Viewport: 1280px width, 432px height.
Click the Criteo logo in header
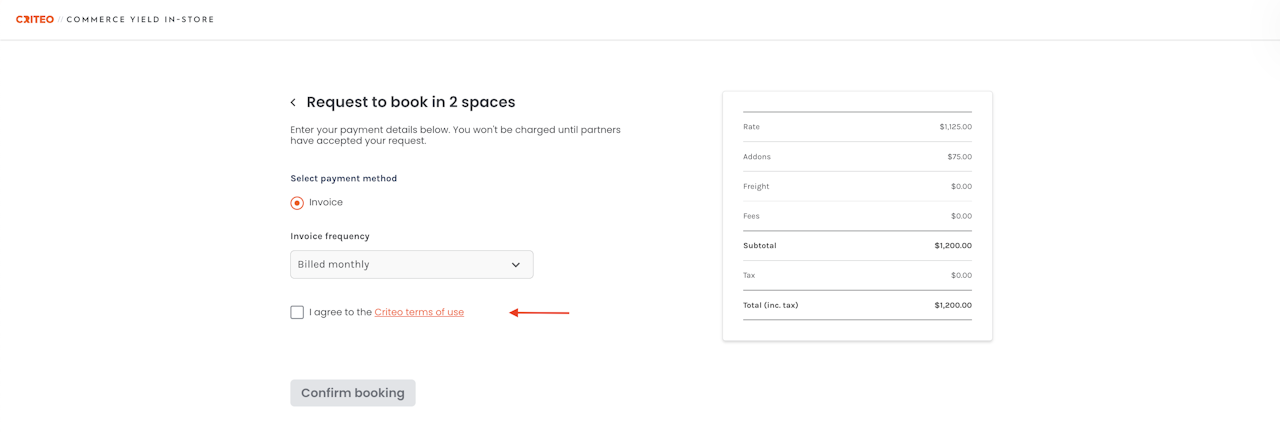tap(35, 19)
